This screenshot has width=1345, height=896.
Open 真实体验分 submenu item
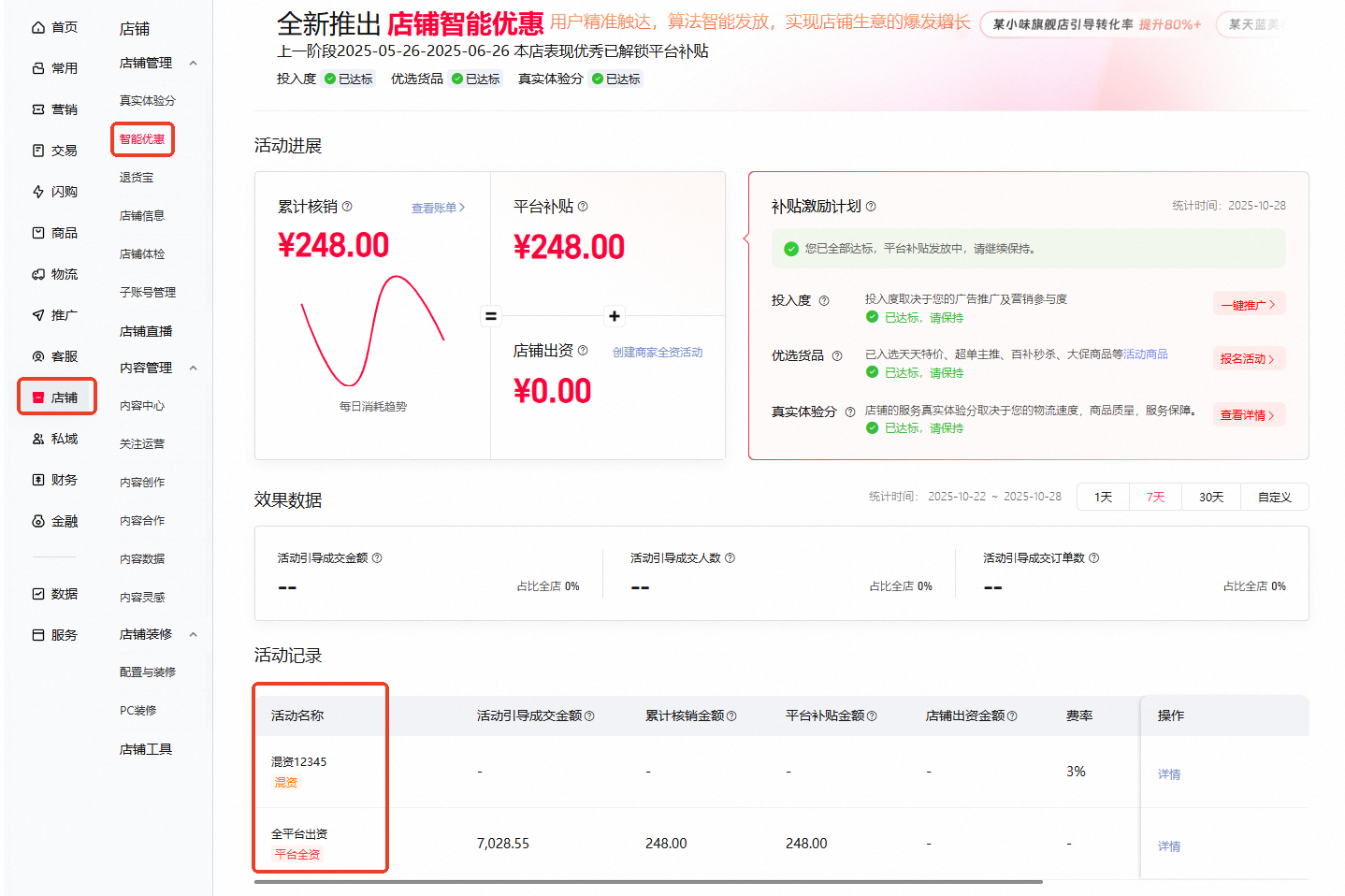click(148, 101)
